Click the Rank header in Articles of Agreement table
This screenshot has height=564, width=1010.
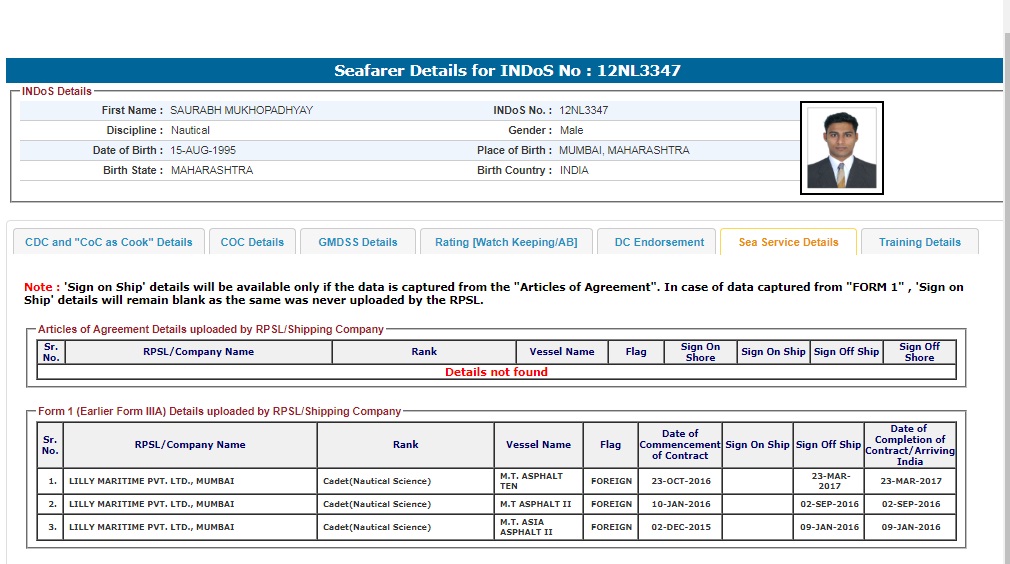click(x=424, y=352)
